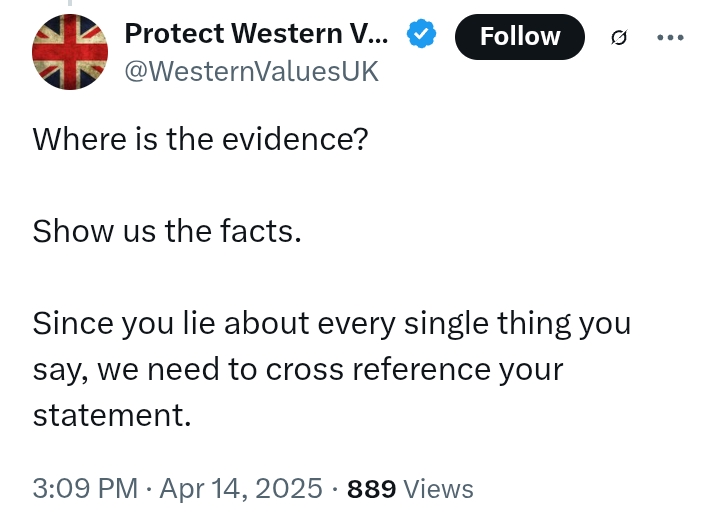Click the word "evidence?" in the post
720x517 pixels.
click(295, 139)
